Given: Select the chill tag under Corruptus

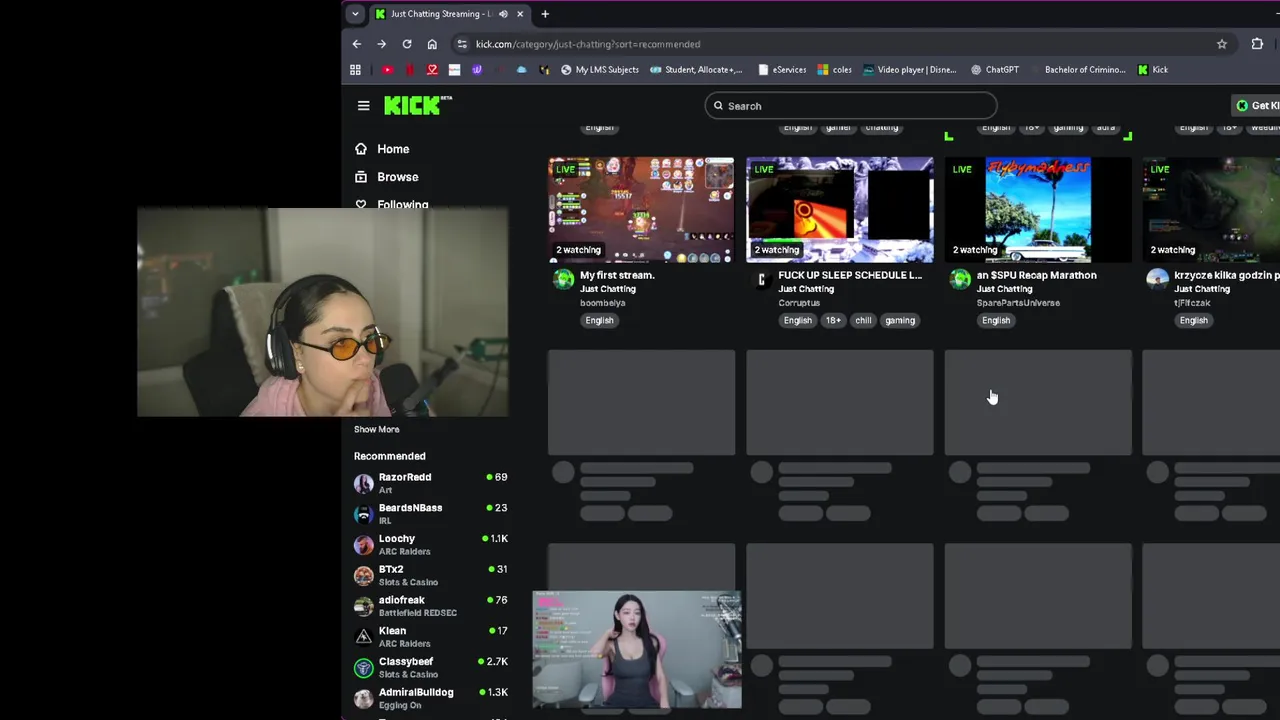Looking at the screenshot, I should [x=863, y=320].
